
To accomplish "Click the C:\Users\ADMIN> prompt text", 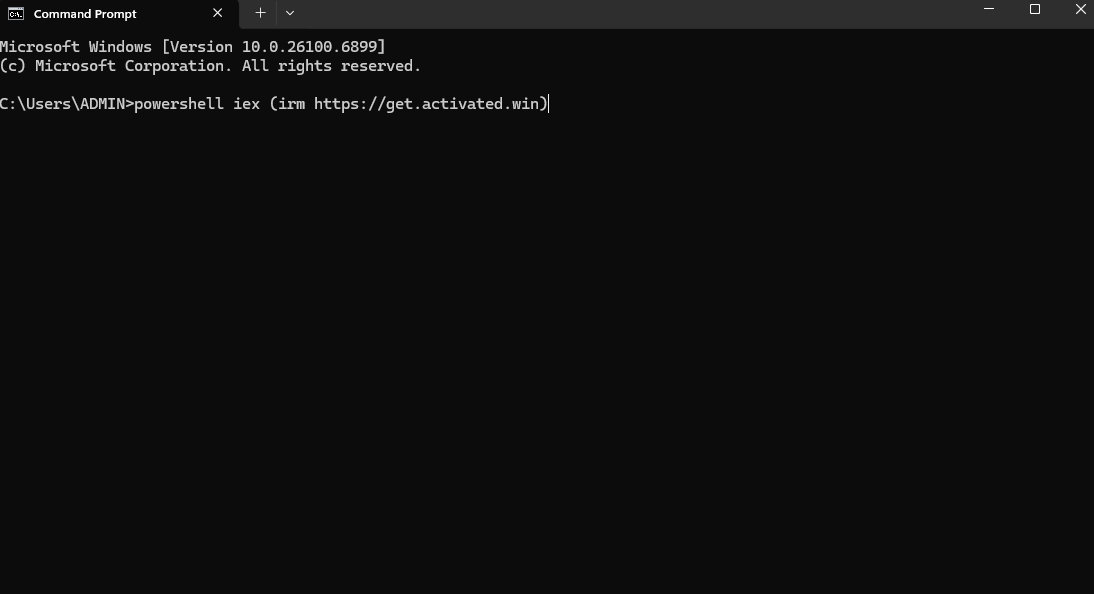I will [66, 104].
